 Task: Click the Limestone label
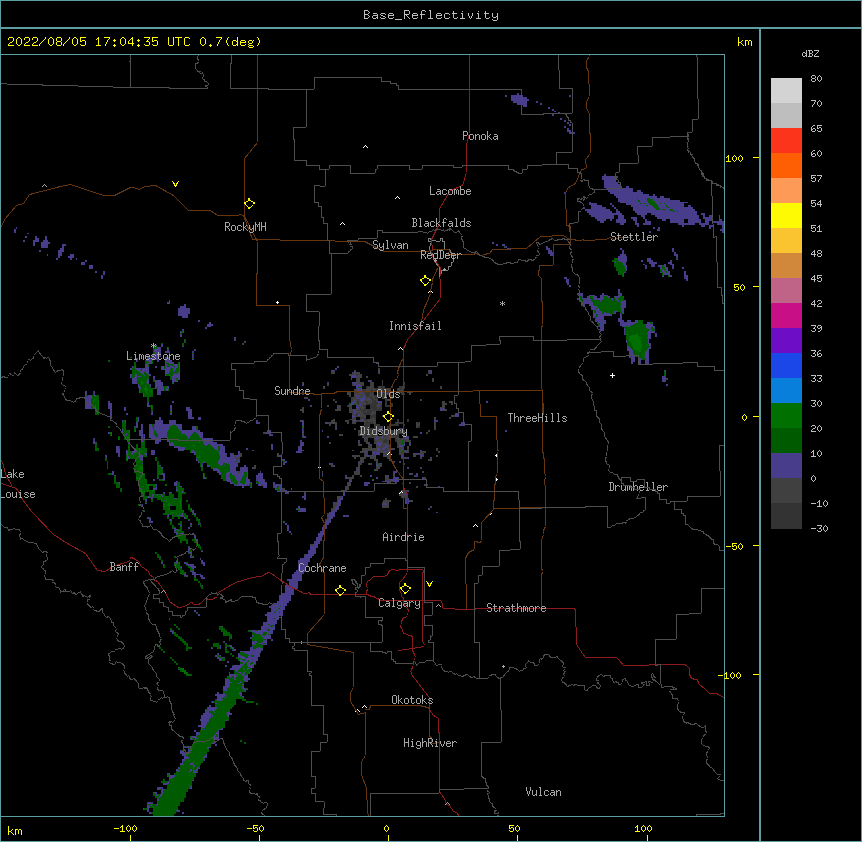pyautogui.click(x=153, y=356)
